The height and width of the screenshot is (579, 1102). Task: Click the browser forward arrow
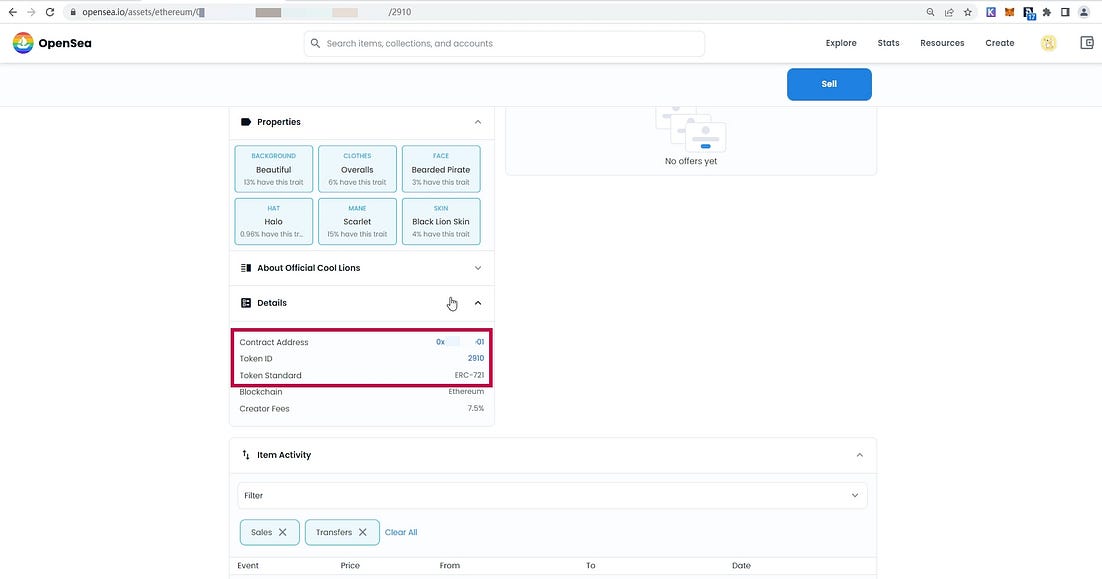[31, 12]
